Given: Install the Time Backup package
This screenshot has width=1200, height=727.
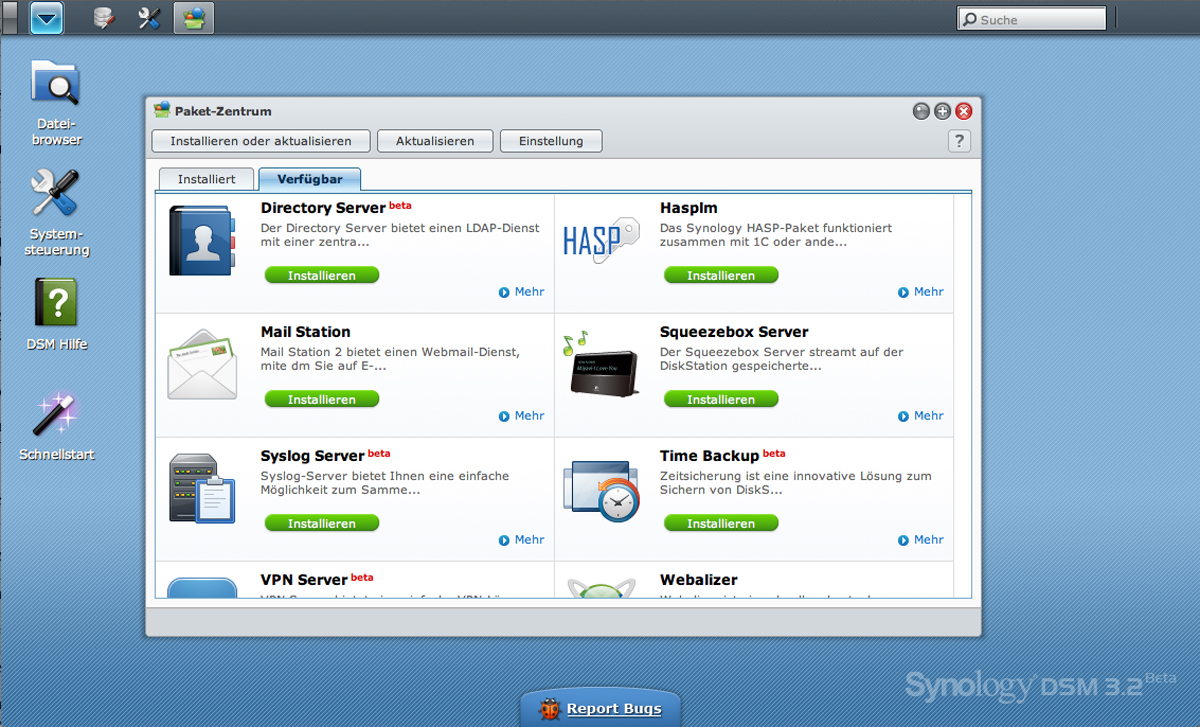Looking at the screenshot, I should (721, 523).
